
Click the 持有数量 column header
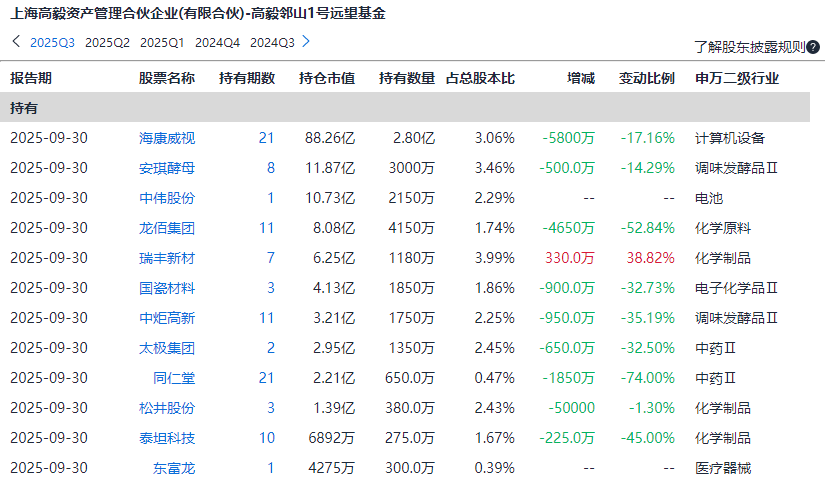(407, 78)
